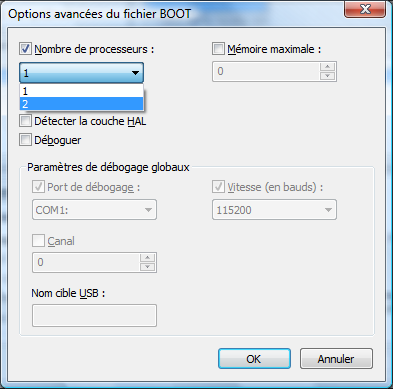Close the Options avancées dialog window

point(365,9)
